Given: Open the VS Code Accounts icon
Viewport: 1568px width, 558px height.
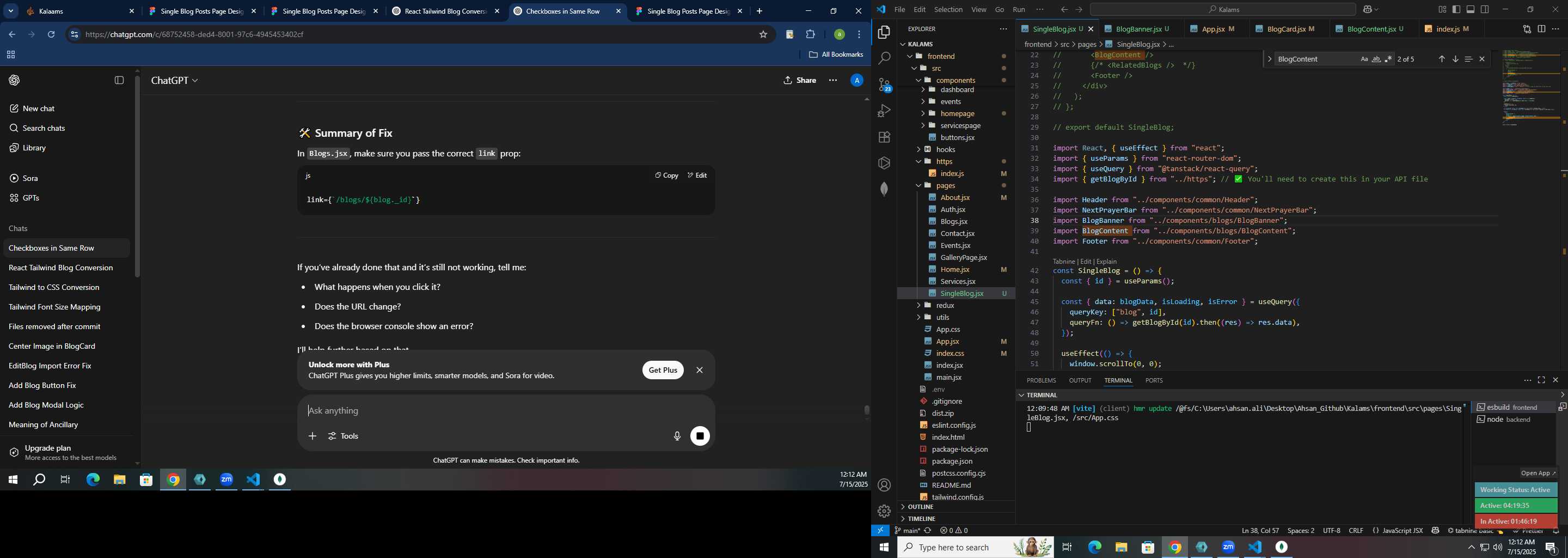Looking at the screenshot, I should pyautogui.click(x=884, y=486).
